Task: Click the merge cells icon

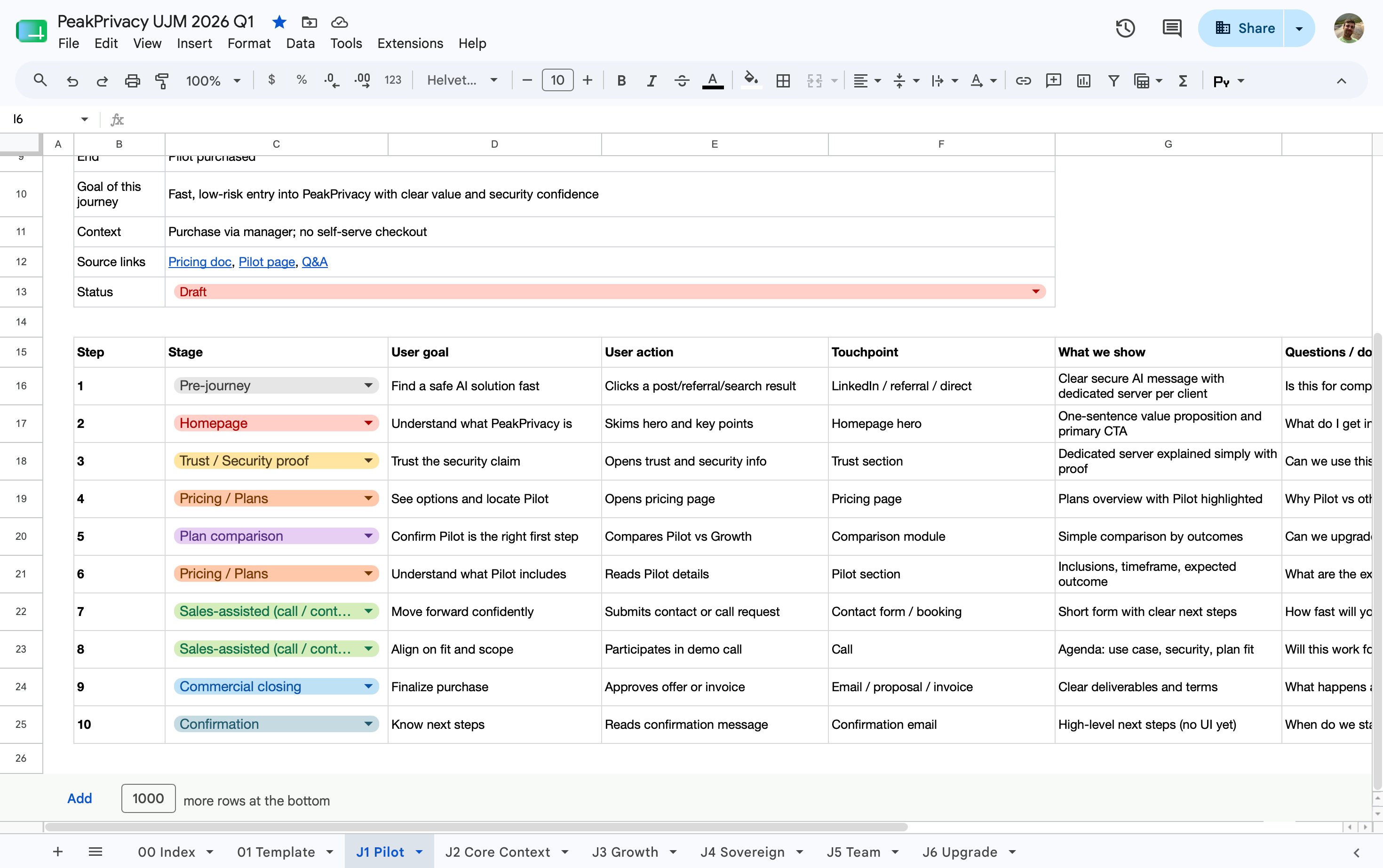Action: pyautogui.click(x=814, y=81)
